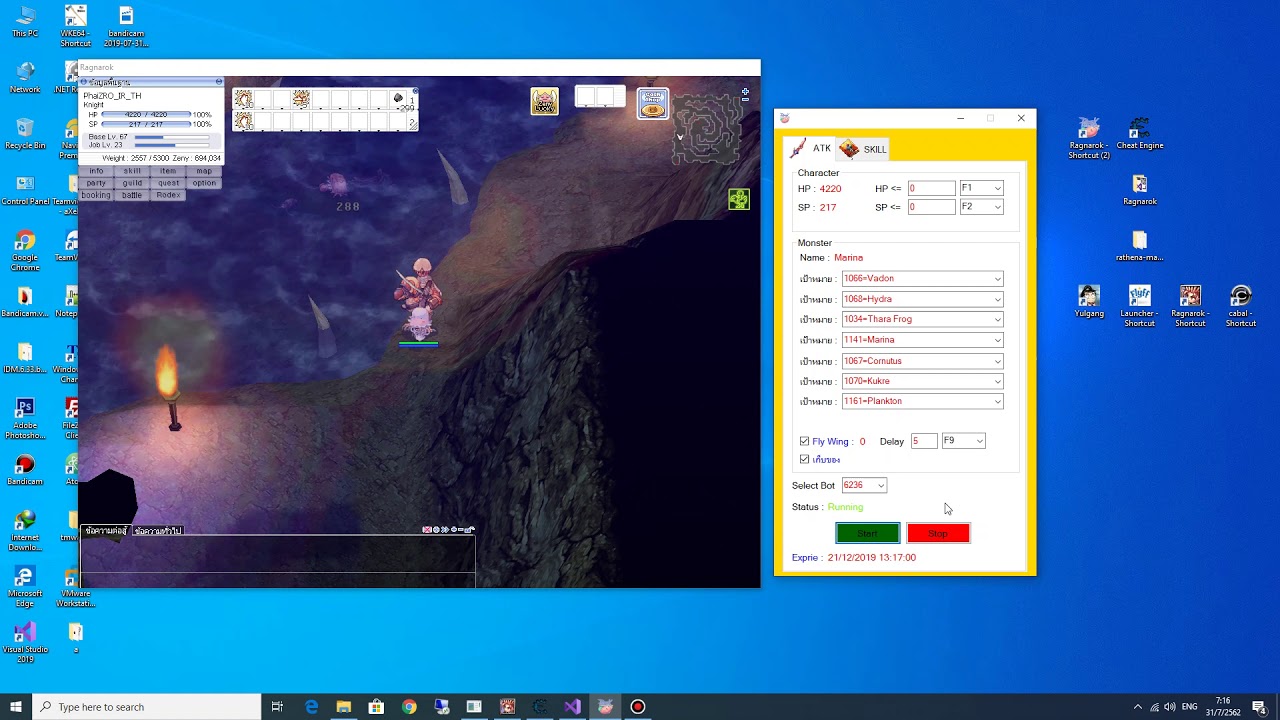The height and width of the screenshot is (720, 1280).
Task: Expand the 1070=Kukre target dropdown
Action: (x=922, y=381)
